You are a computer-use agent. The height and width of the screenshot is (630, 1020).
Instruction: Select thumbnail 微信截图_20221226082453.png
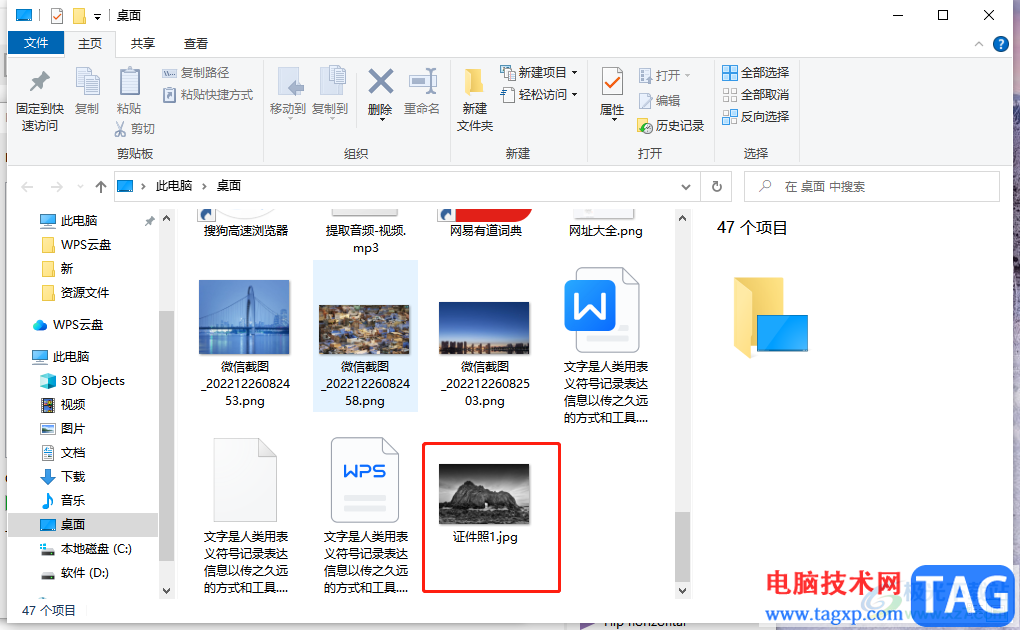(x=244, y=318)
